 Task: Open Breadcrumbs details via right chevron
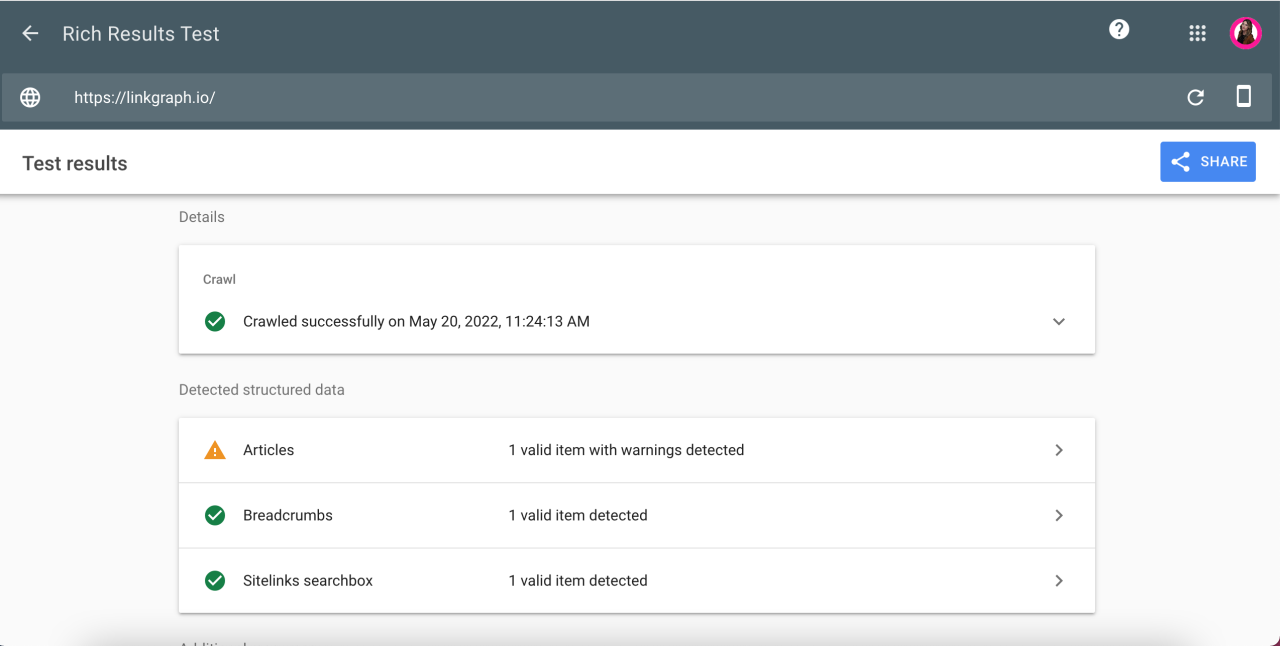point(1059,515)
